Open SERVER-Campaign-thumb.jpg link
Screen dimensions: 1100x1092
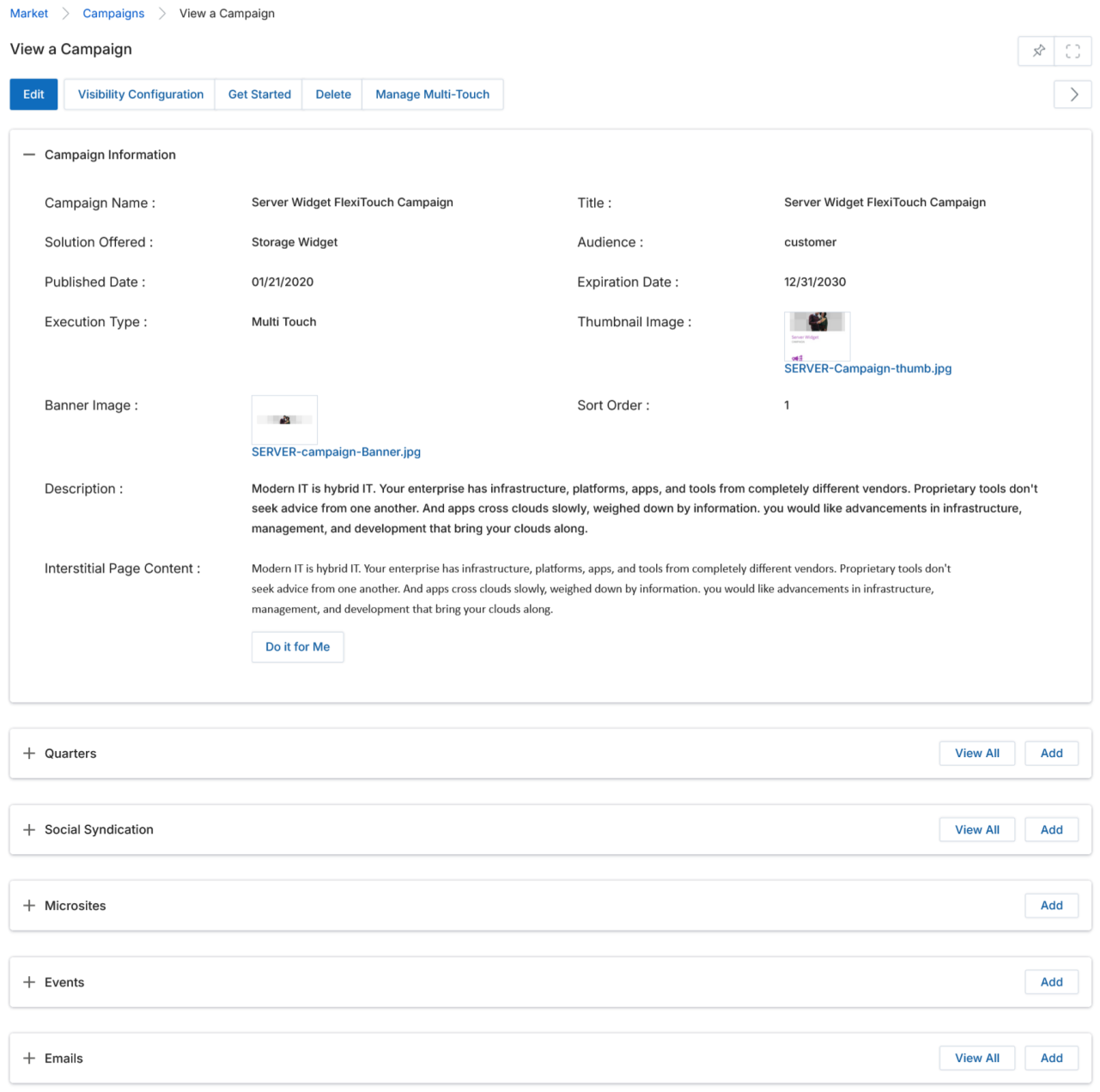pyautogui.click(x=867, y=368)
